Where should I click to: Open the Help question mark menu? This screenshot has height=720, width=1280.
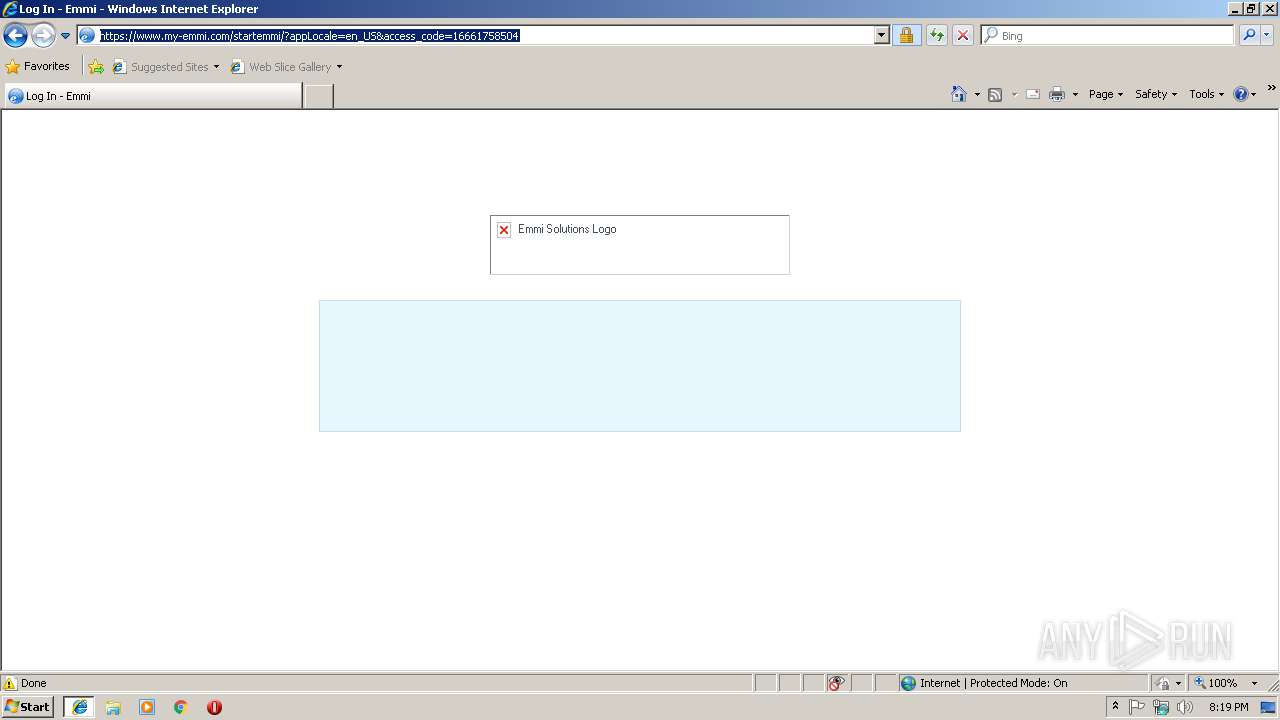point(1245,94)
